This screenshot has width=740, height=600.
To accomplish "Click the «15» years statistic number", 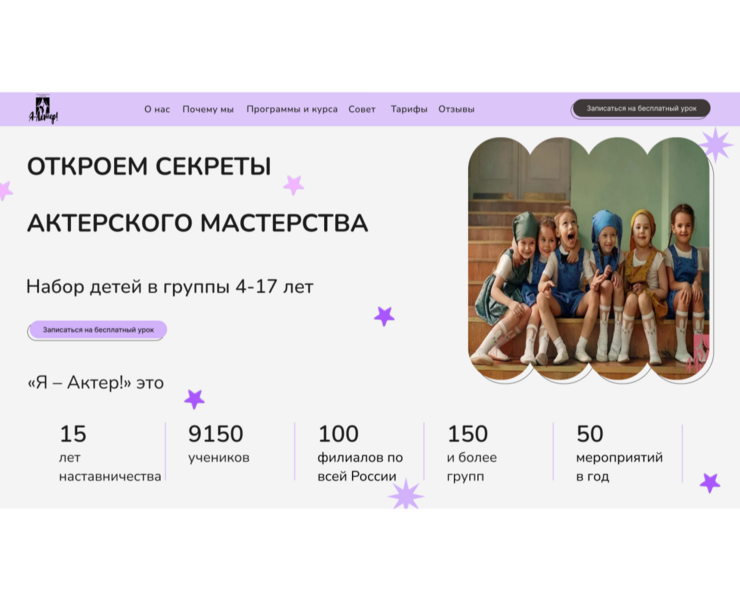I will click(x=73, y=433).
